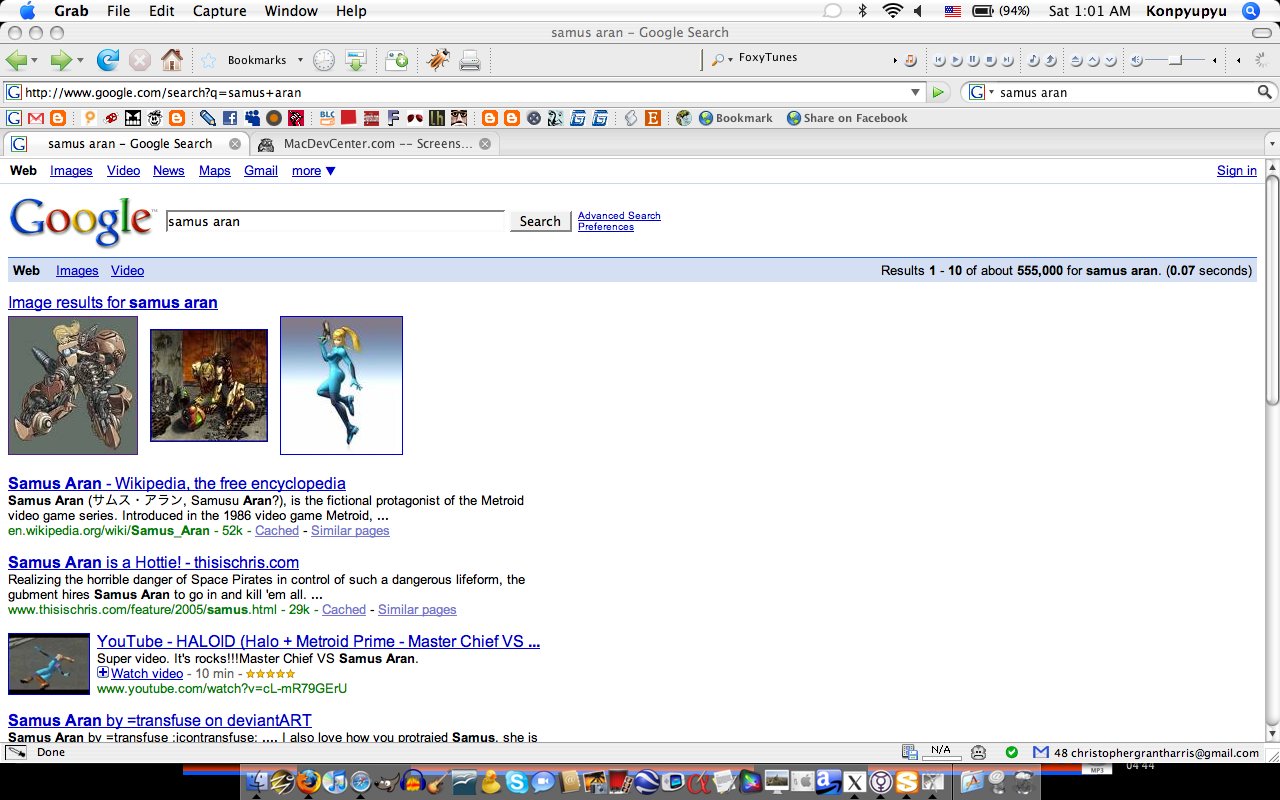This screenshot has height=800, width=1280.
Task: Open the Etsy orange E bookmark
Action: point(653,118)
